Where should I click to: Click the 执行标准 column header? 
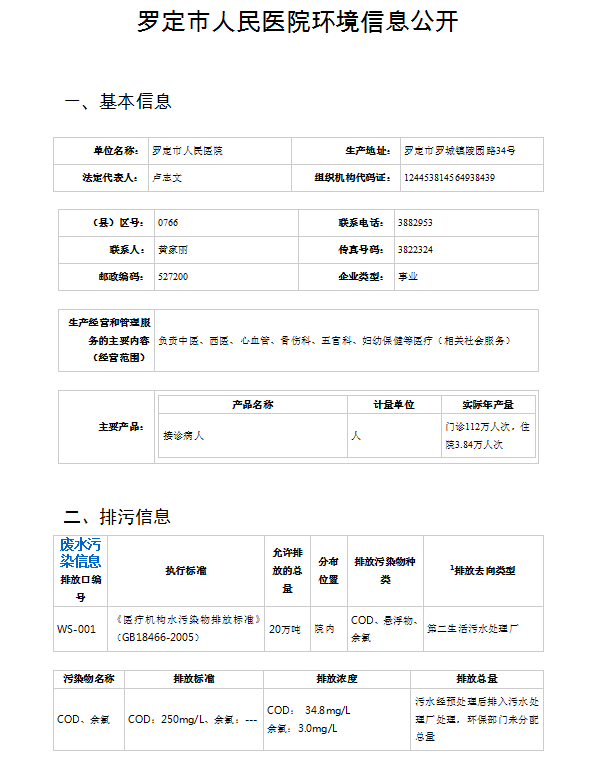186,571
